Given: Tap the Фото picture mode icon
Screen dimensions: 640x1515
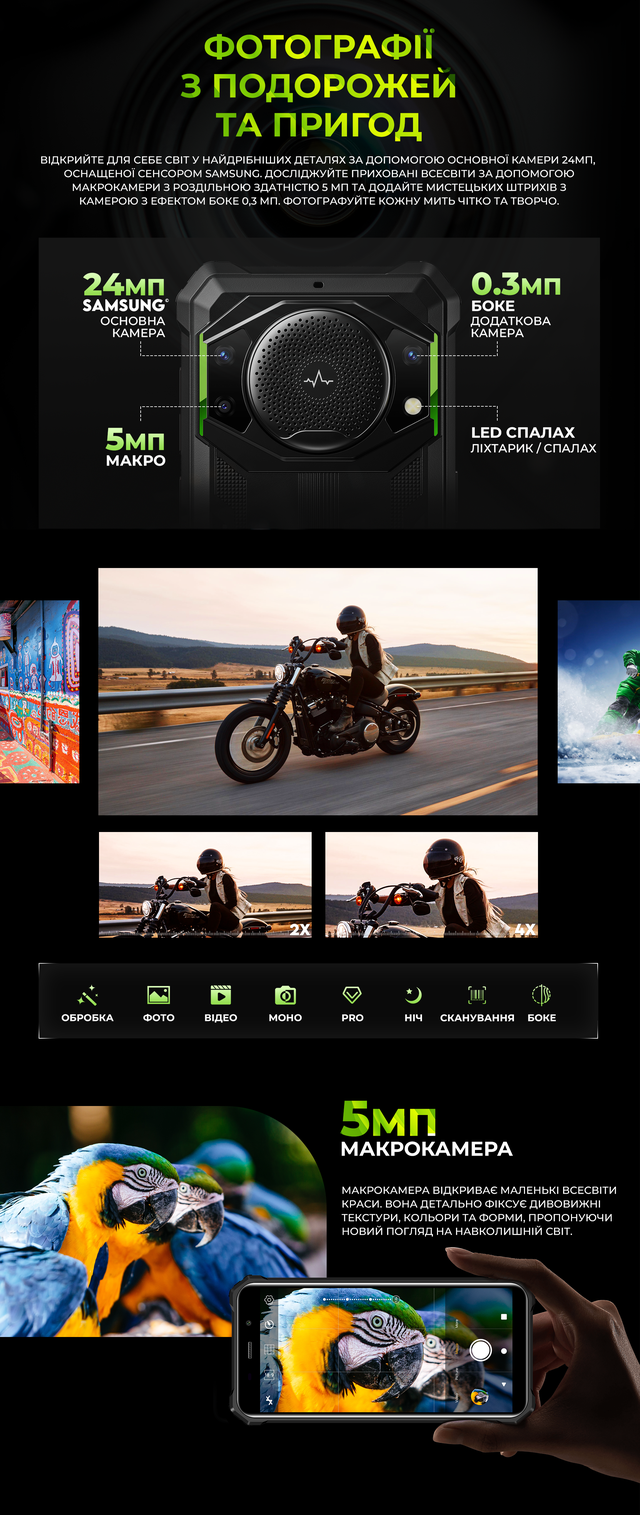Looking at the screenshot, I should [158, 996].
